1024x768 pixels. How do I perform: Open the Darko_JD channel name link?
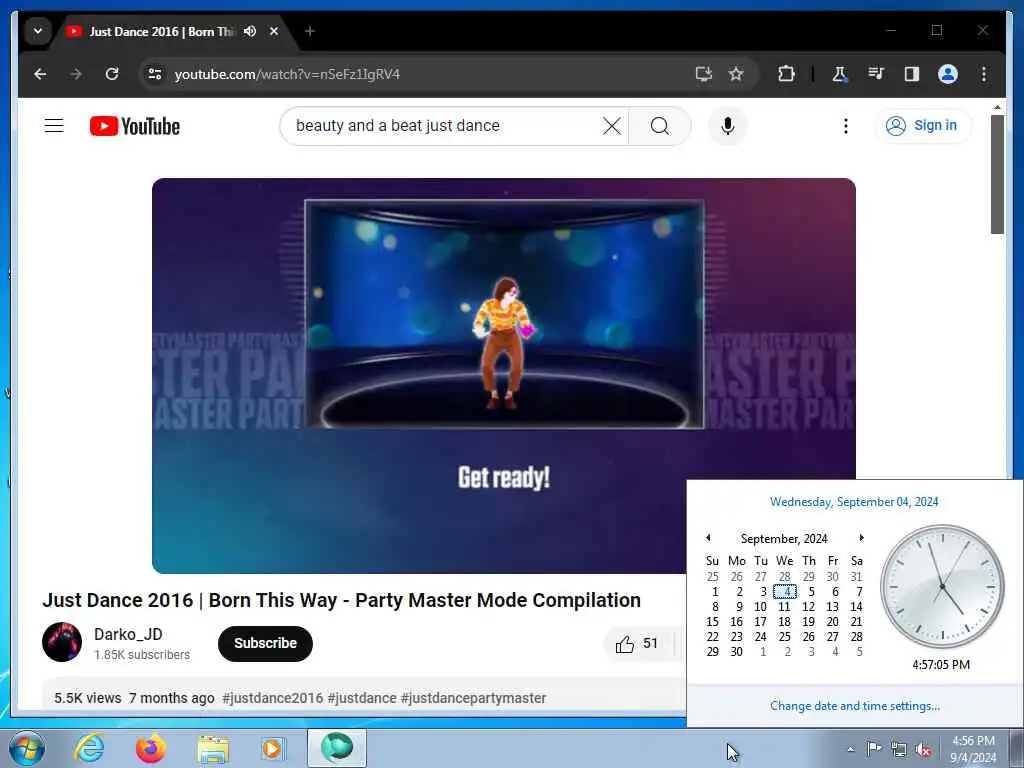(128, 634)
